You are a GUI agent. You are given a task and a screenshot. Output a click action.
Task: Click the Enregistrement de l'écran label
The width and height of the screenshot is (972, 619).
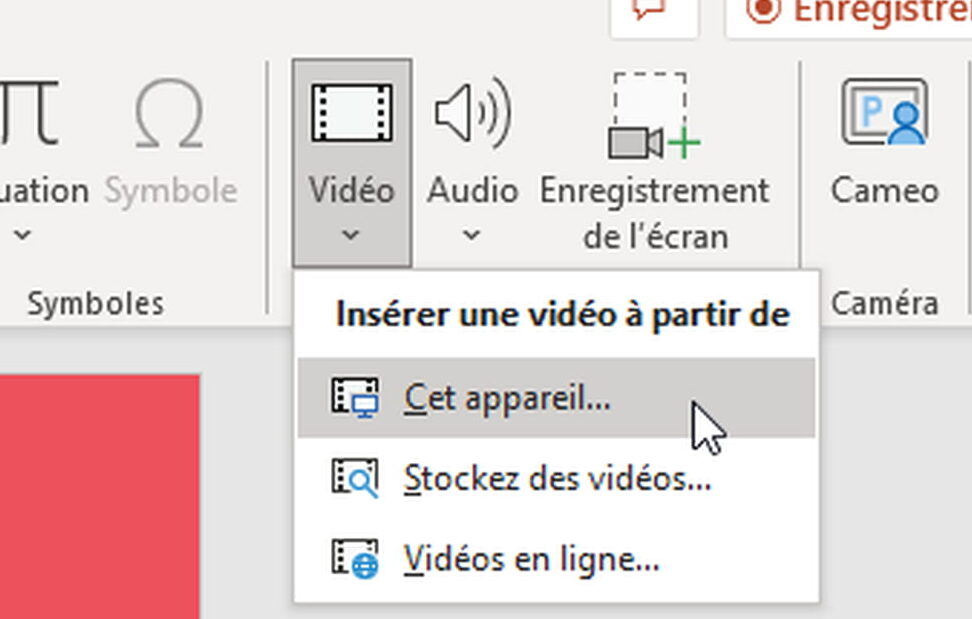pyautogui.click(x=655, y=213)
